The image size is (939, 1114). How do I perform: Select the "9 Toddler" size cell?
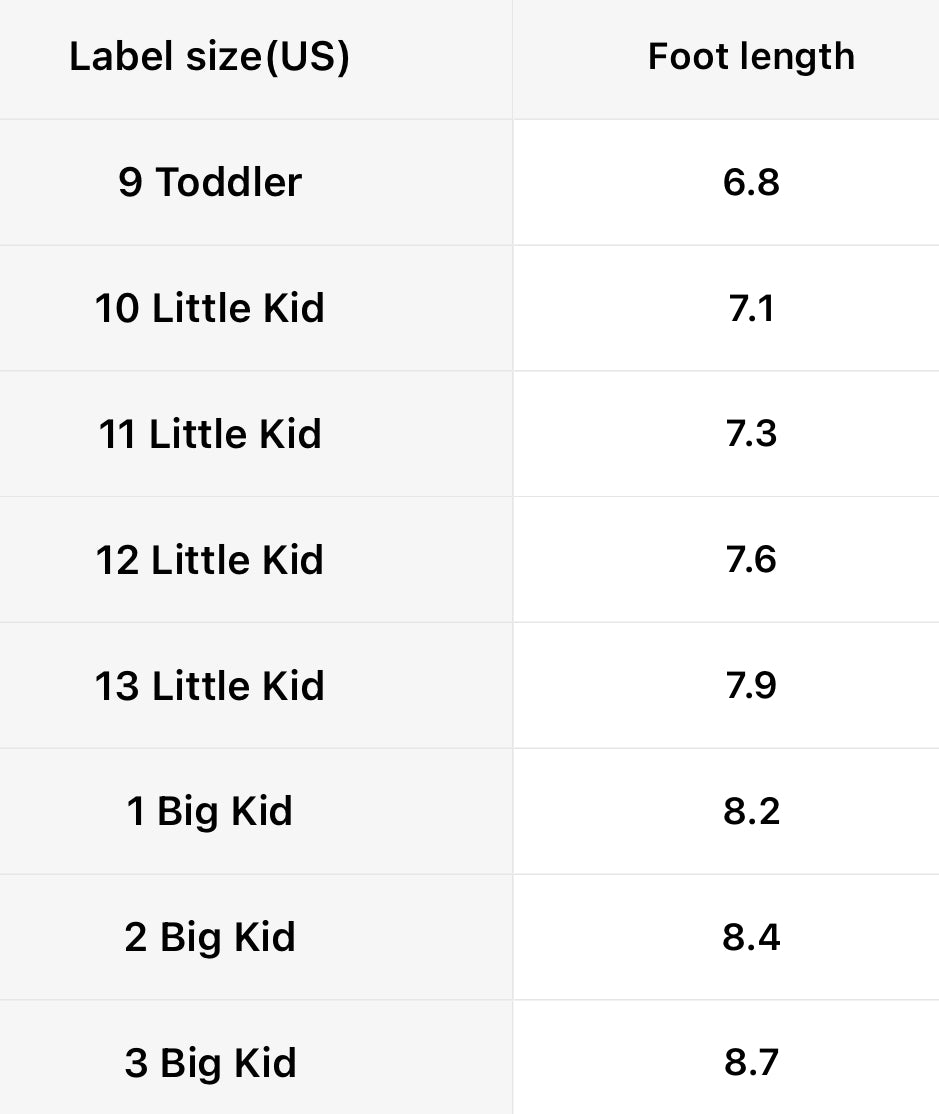pyautogui.click(x=209, y=183)
